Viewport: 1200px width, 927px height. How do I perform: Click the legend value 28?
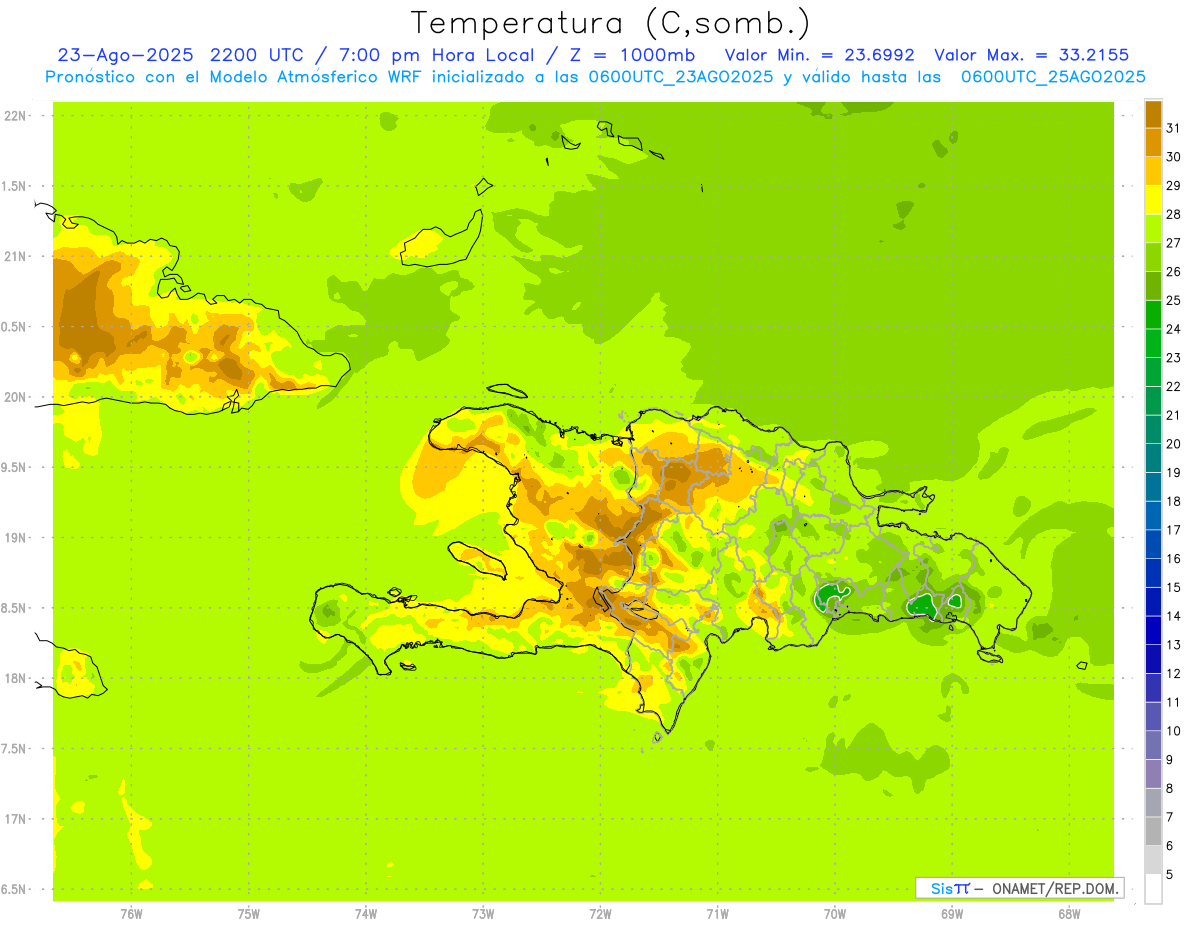coord(1173,214)
